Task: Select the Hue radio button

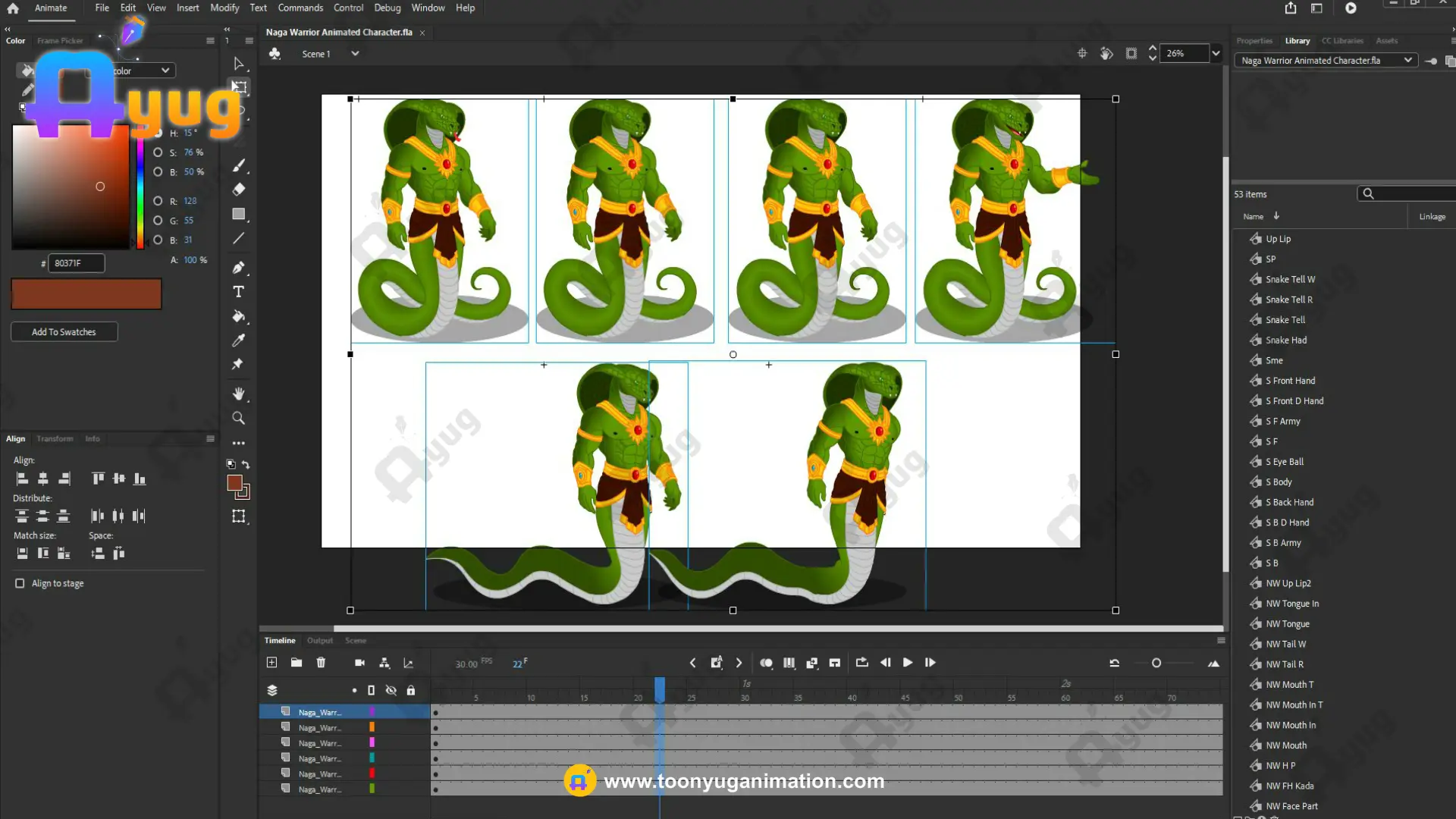Action: (x=158, y=133)
